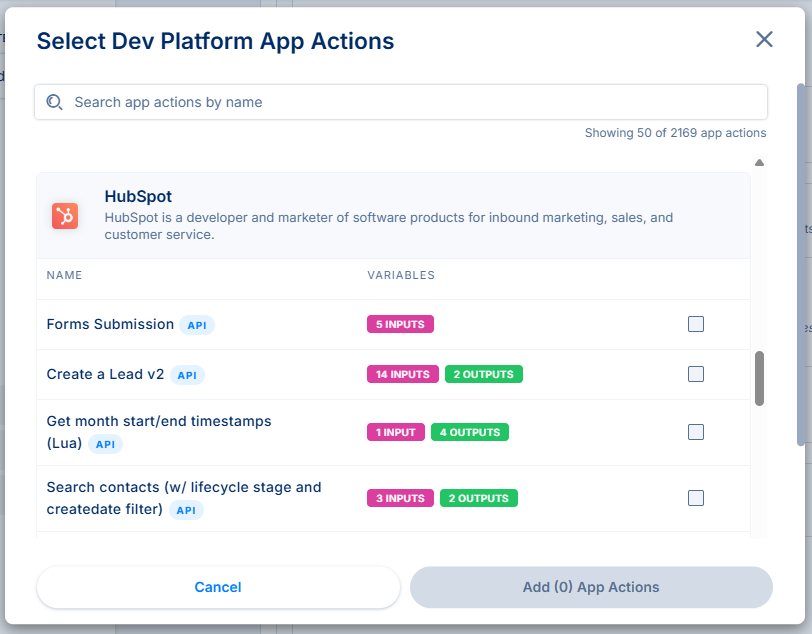Image resolution: width=812 pixels, height=634 pixels.
Task: Open the 4 OUTPUTS badge for Get month timestamps
Action: click(470, 432)
